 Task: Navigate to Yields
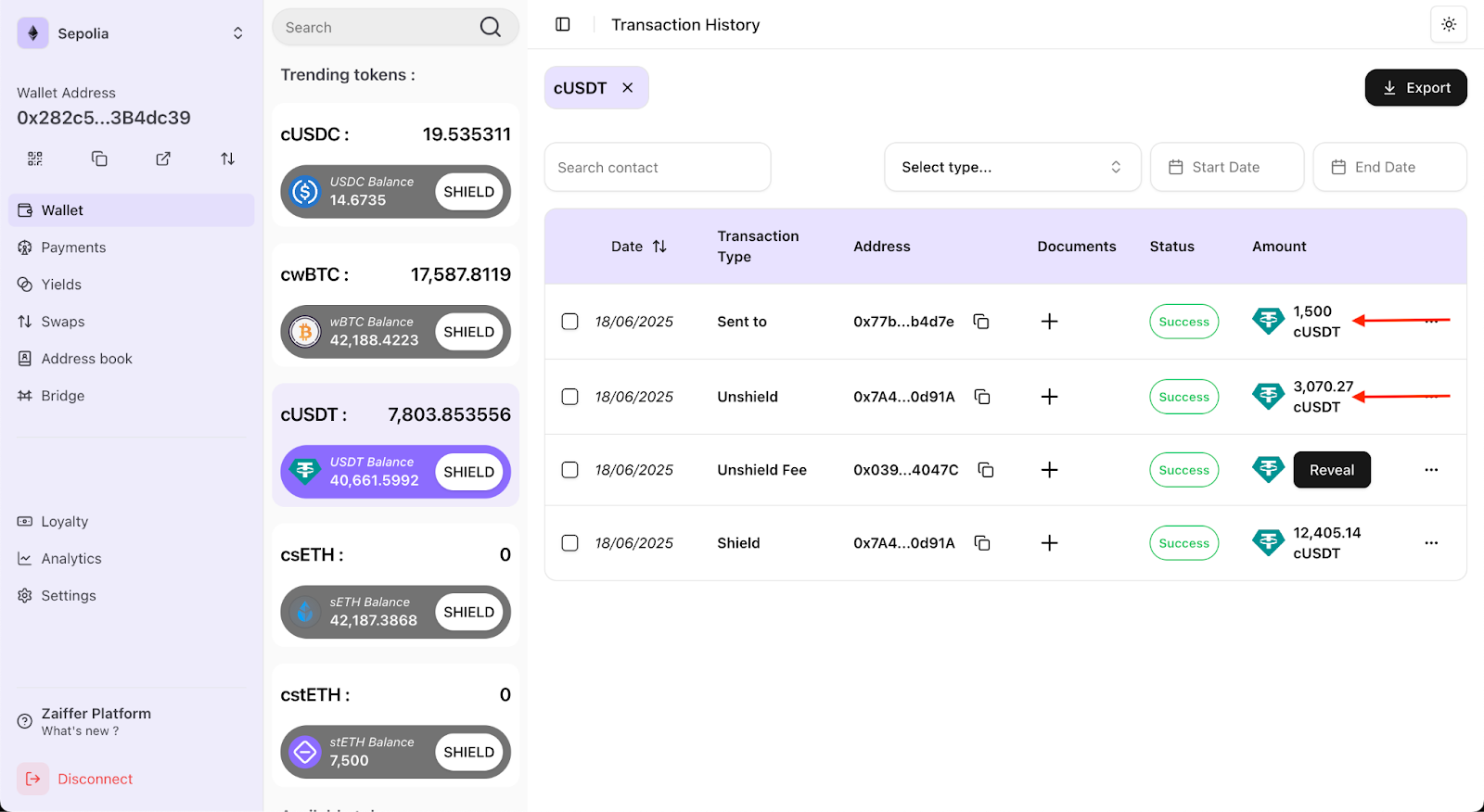pos(132,285)
